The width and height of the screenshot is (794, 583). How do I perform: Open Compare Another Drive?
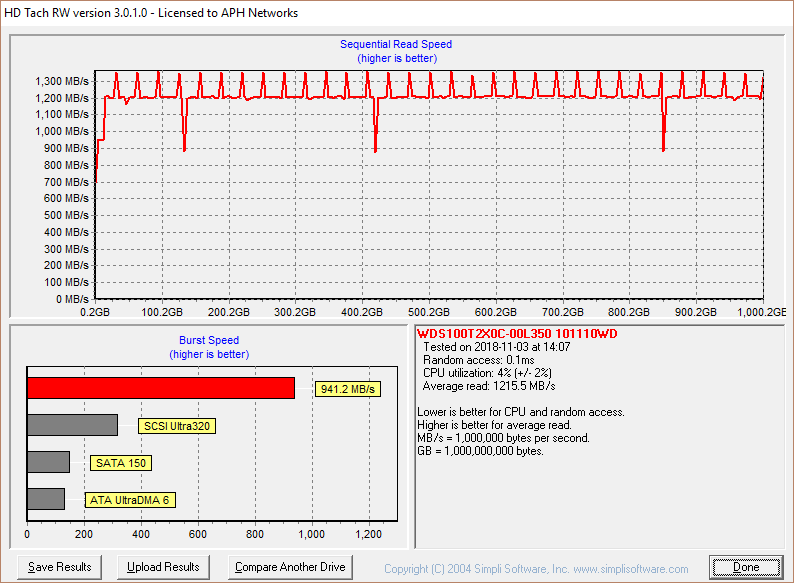point(290,566)
